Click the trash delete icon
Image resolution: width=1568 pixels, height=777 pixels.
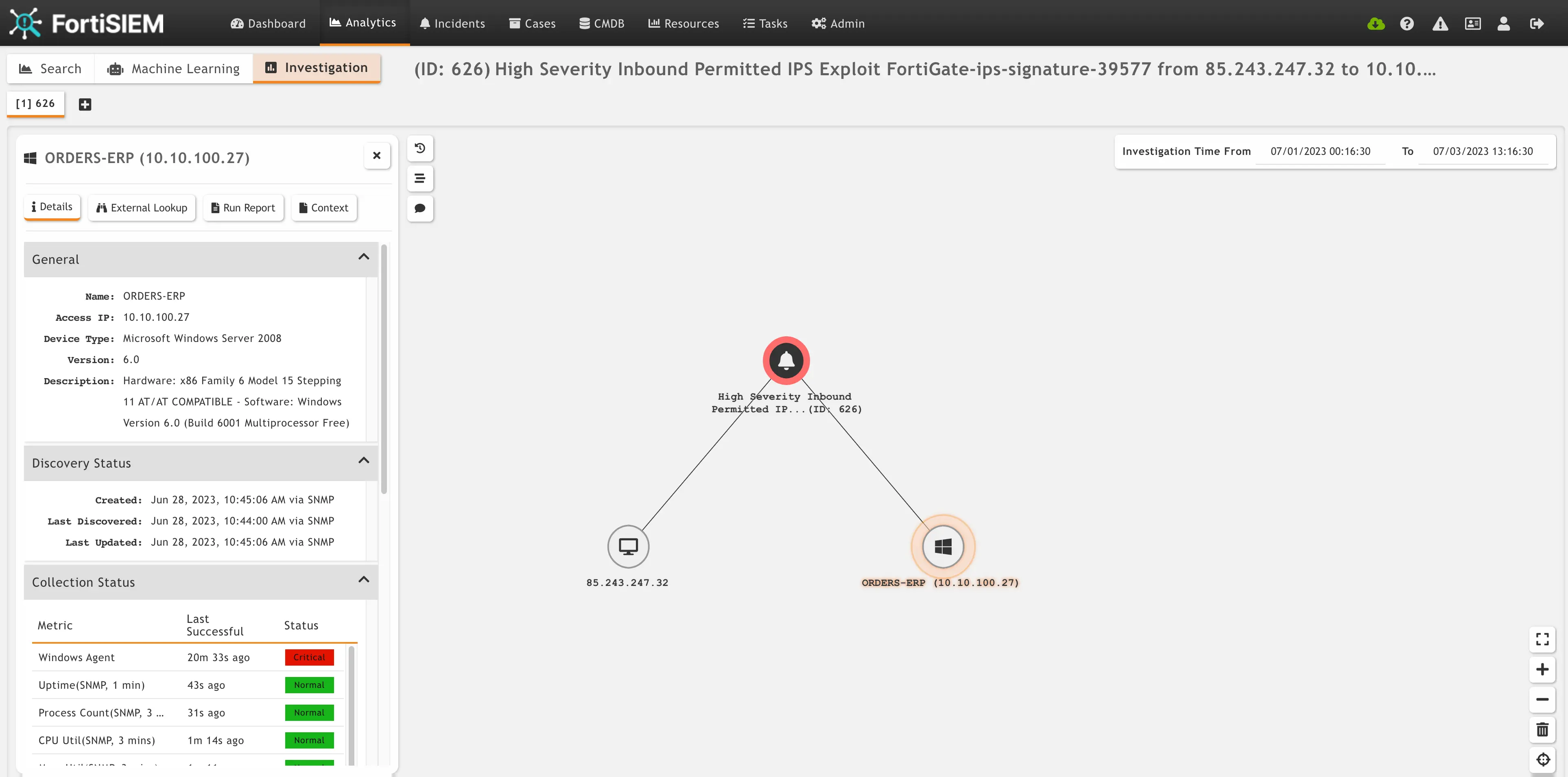tap(1542, 729)
